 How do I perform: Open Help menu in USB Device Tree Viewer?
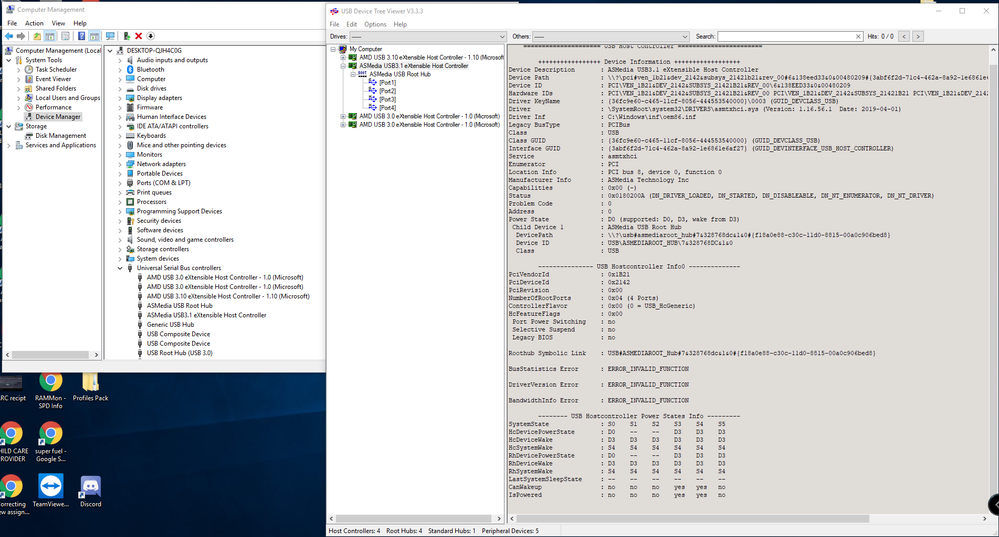point(400,24)
